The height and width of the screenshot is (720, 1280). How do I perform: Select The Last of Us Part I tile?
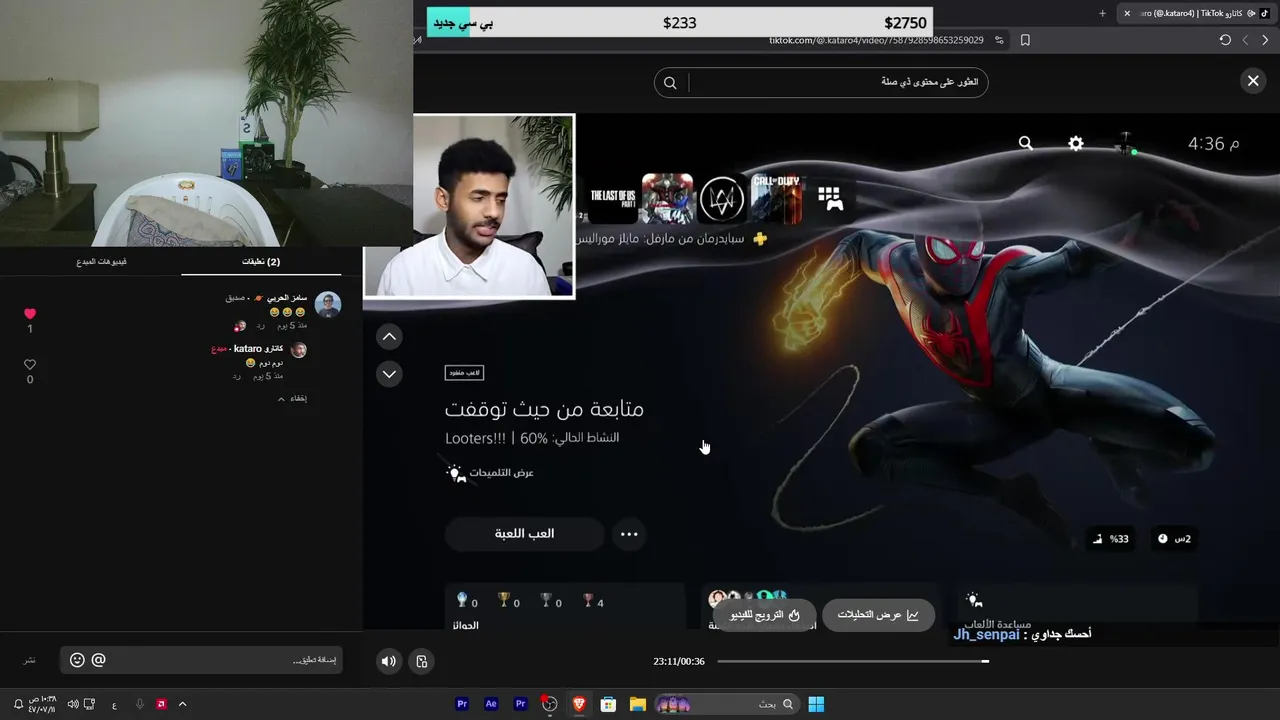coord(612,197)
